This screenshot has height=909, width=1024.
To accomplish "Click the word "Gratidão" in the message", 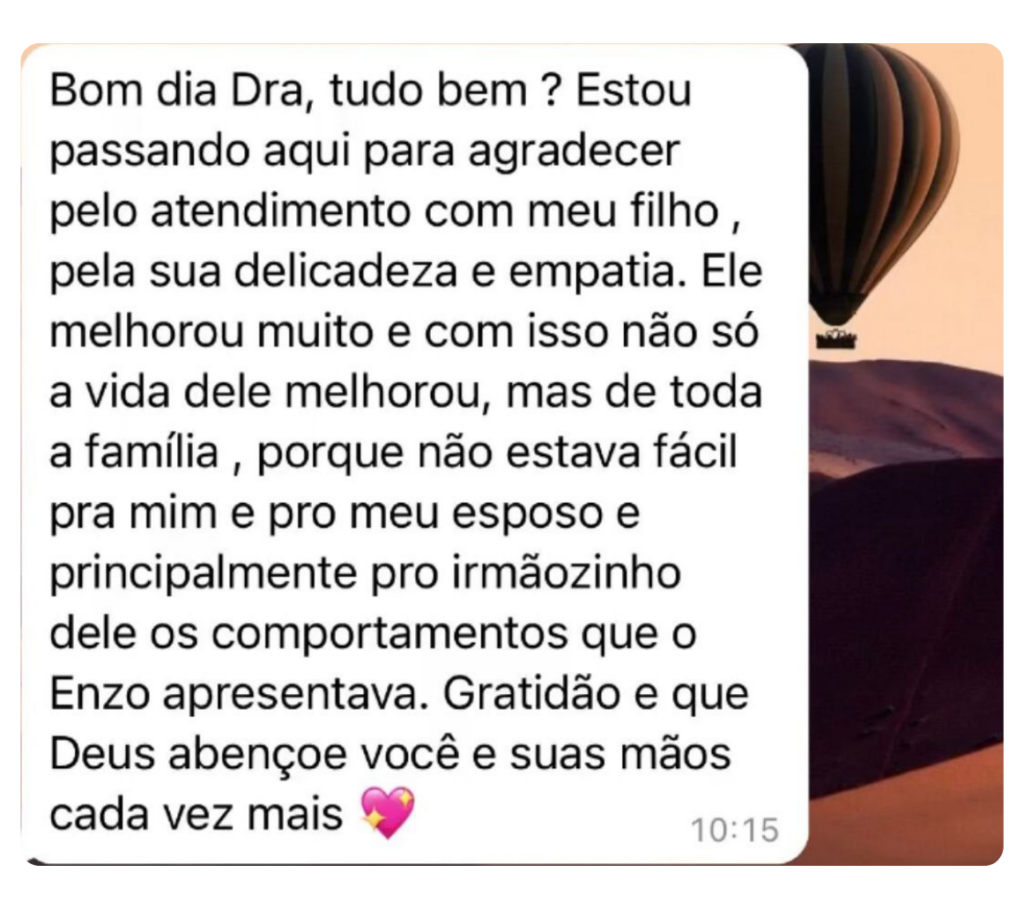I will pos(532,694).
